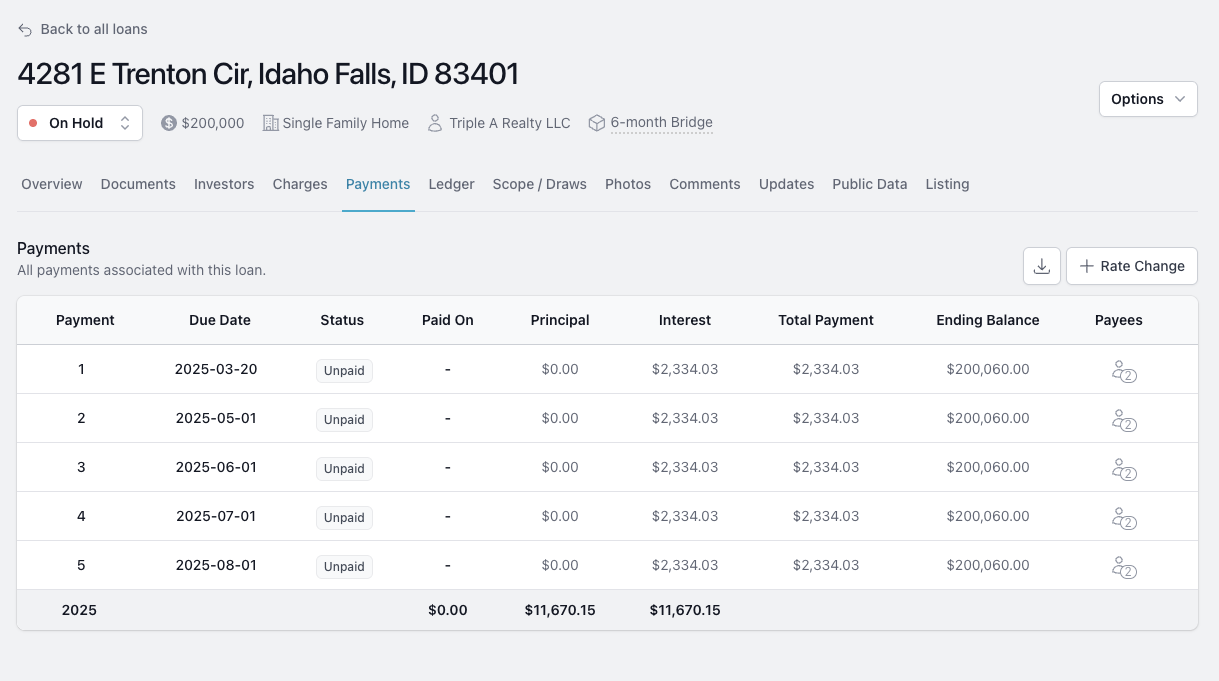This screenshot has width=1219, height=681.
Task: Open the Scope / Draws tab
Action: tap(539, 184)
